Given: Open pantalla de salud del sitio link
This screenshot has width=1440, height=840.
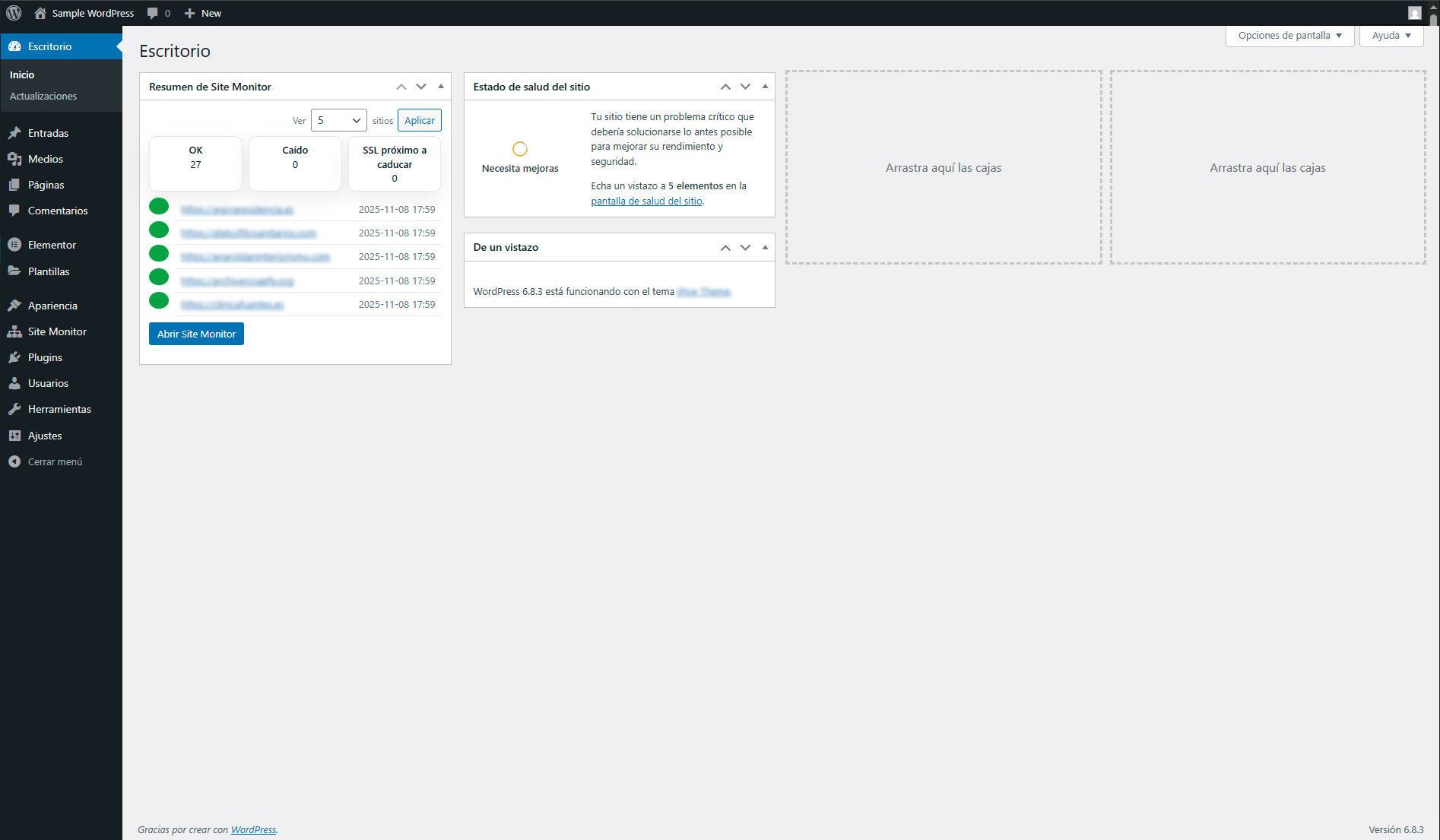Looking at the screenshot, I should 646,201.
